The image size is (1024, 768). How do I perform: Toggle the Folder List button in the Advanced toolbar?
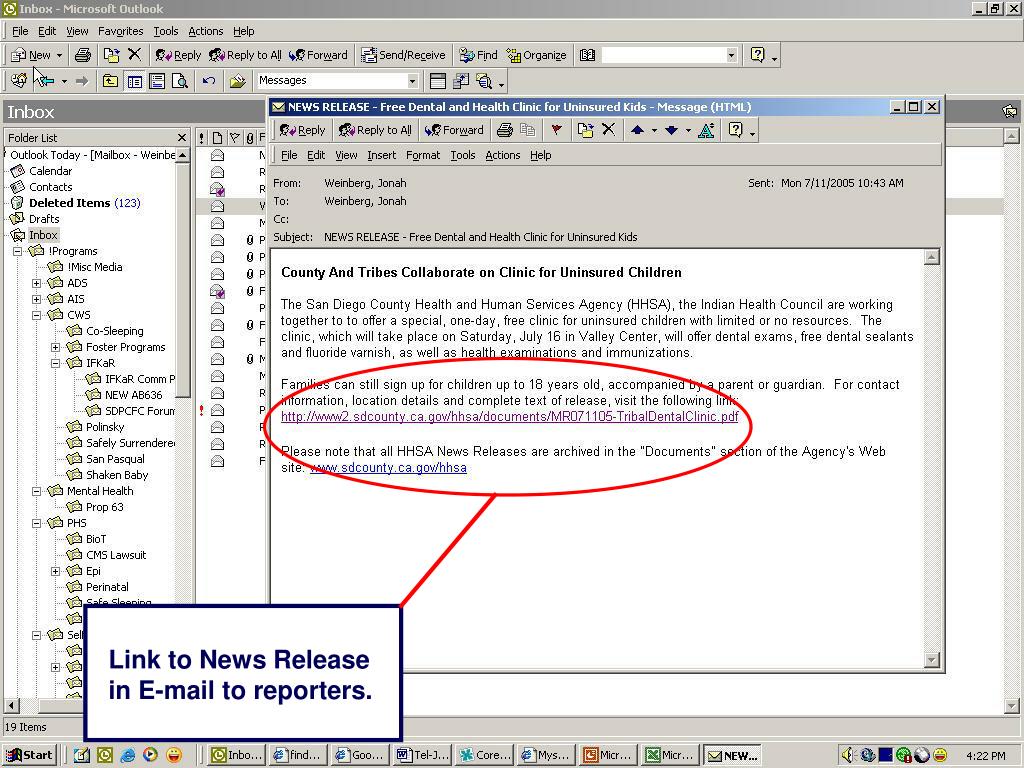[135, 81]
